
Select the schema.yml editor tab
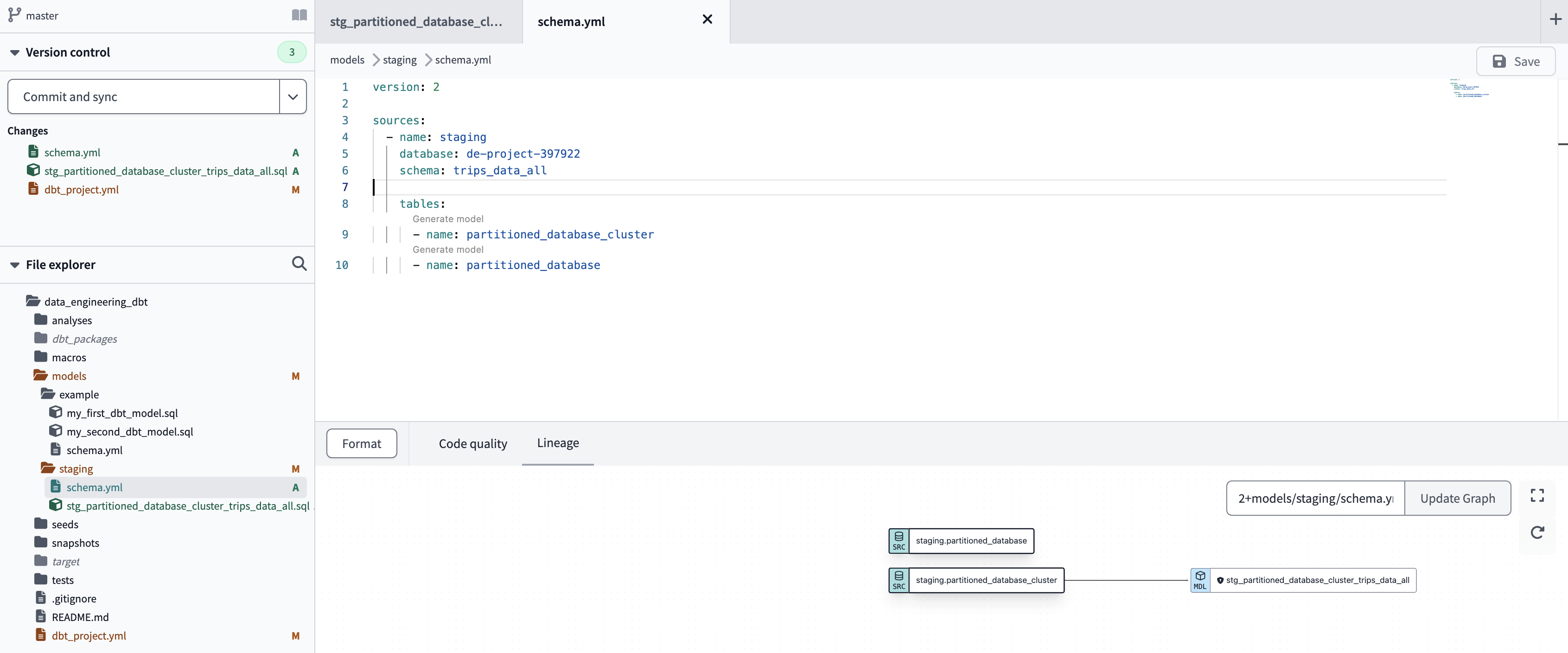tap(571, 21)
